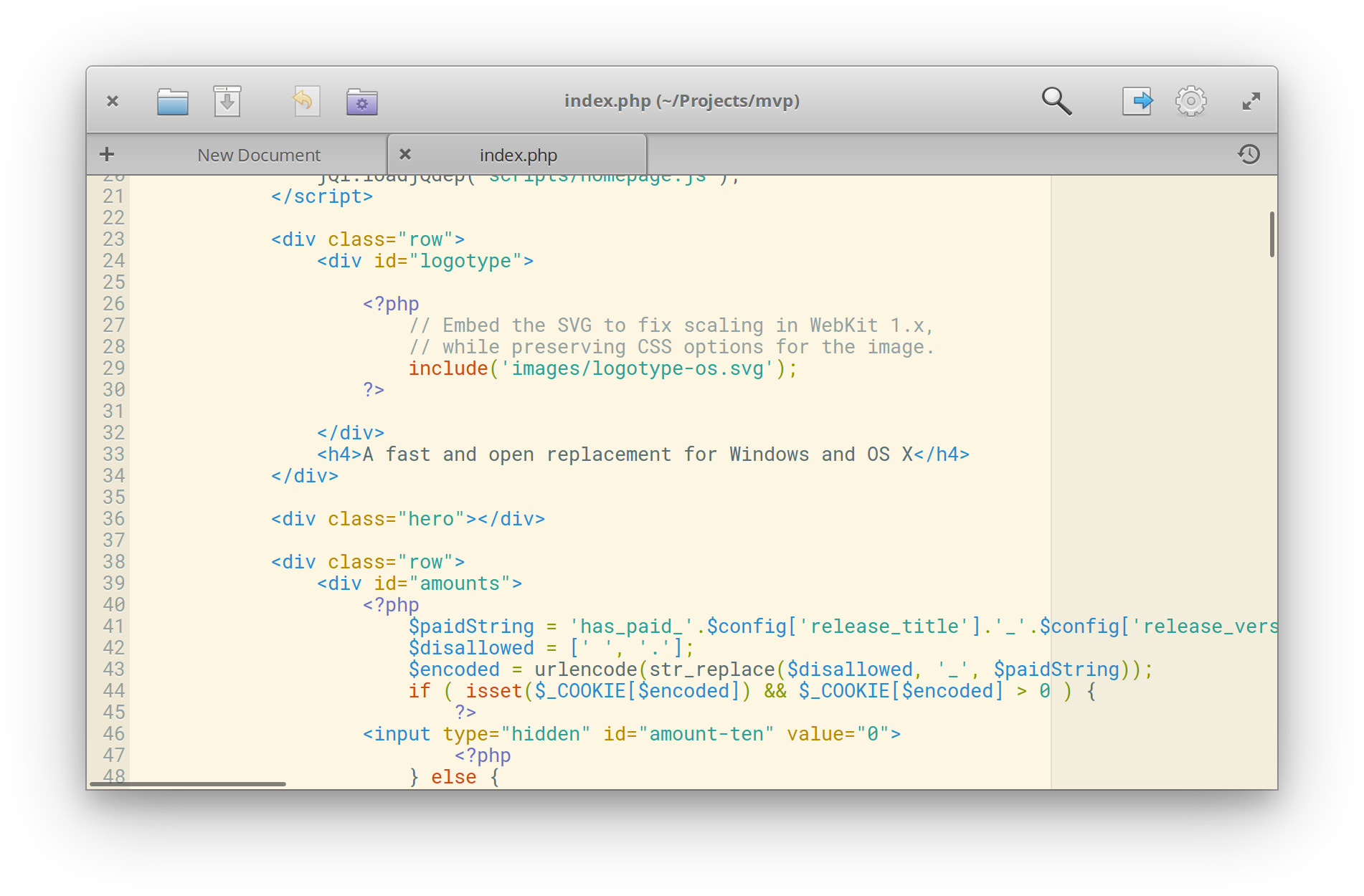Close the window with the X button
Viewport: 1364px width, 896px height.
click(113, 101)
